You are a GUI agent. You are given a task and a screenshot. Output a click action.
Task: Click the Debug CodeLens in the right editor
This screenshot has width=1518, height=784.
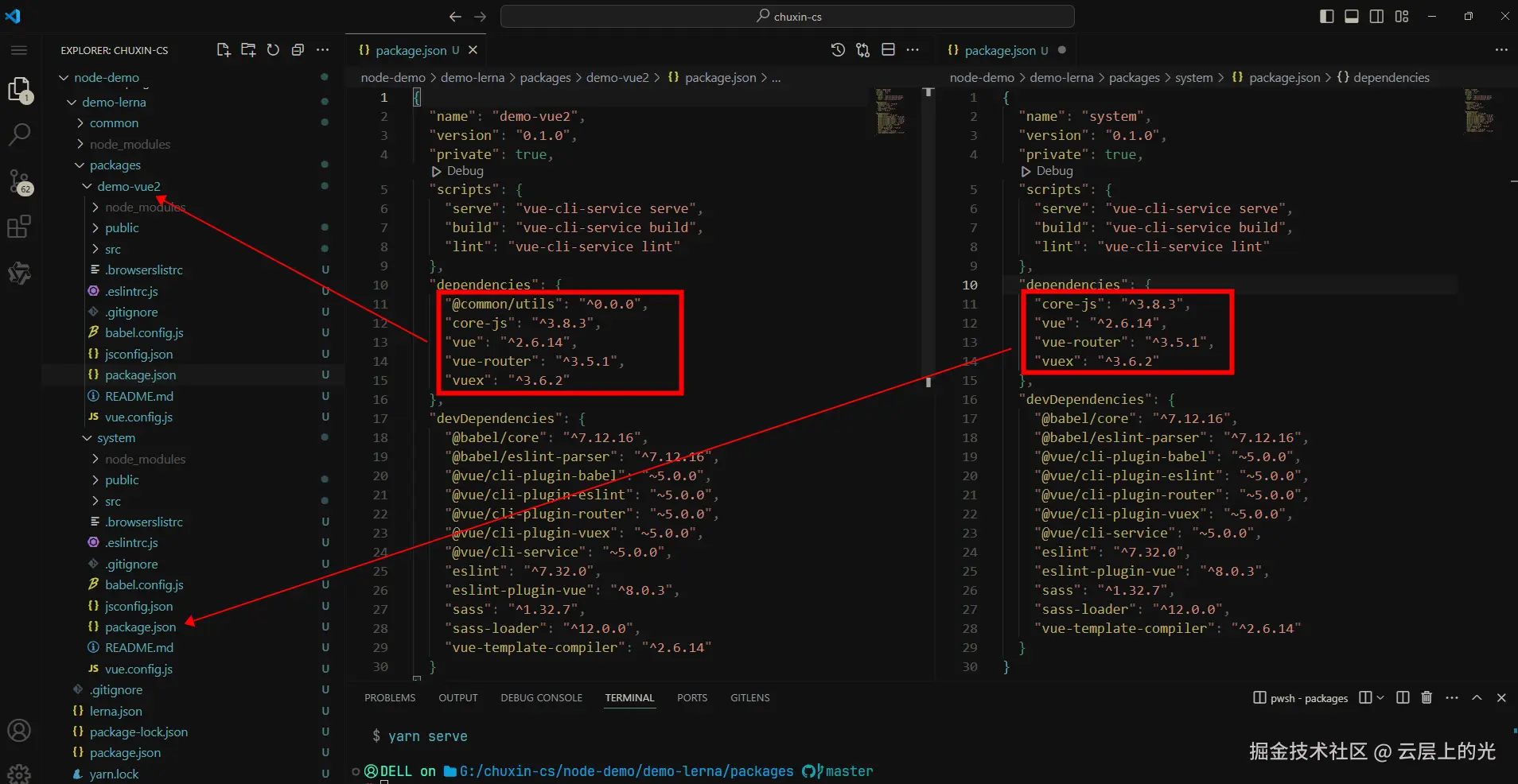tap(1048, 171)
